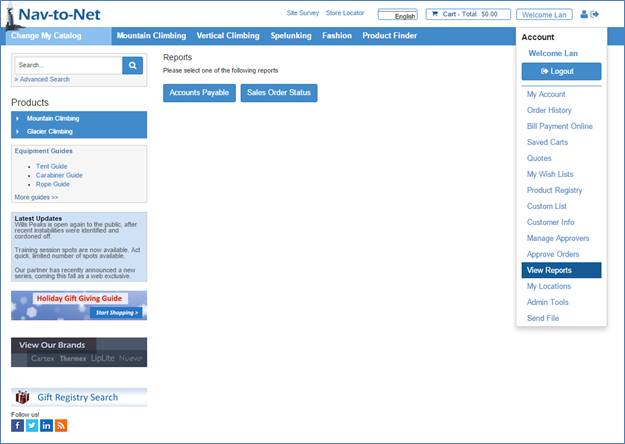Screen dimensions: 625x444
Task: Open the Cart total button
Action: [468, 14]
